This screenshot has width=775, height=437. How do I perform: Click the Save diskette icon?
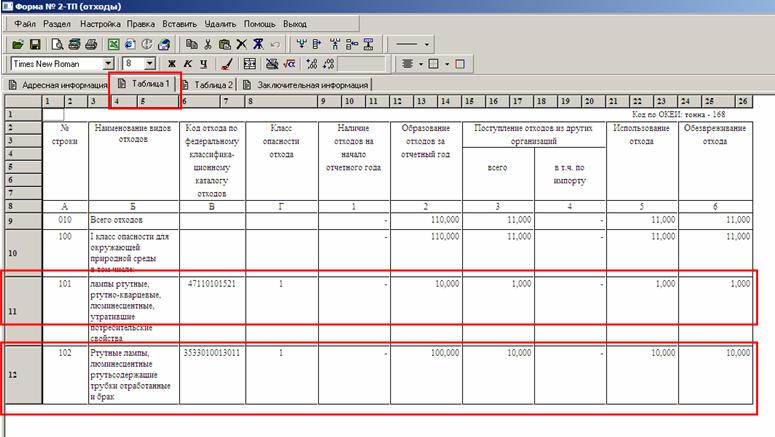pyautogui.click(x=34, y=44)
